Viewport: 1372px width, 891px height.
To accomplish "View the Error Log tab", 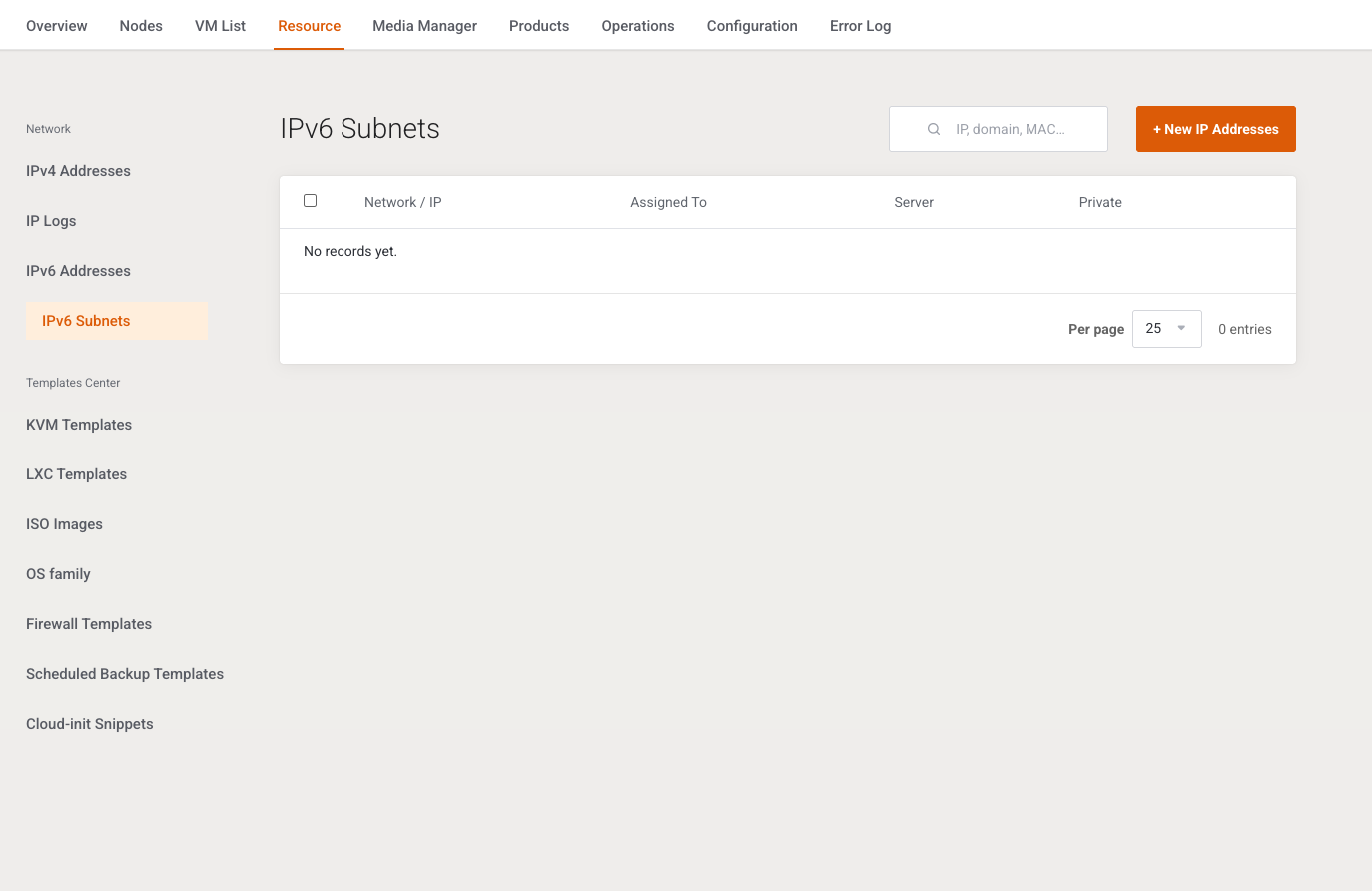I will (x=860, y=26).
